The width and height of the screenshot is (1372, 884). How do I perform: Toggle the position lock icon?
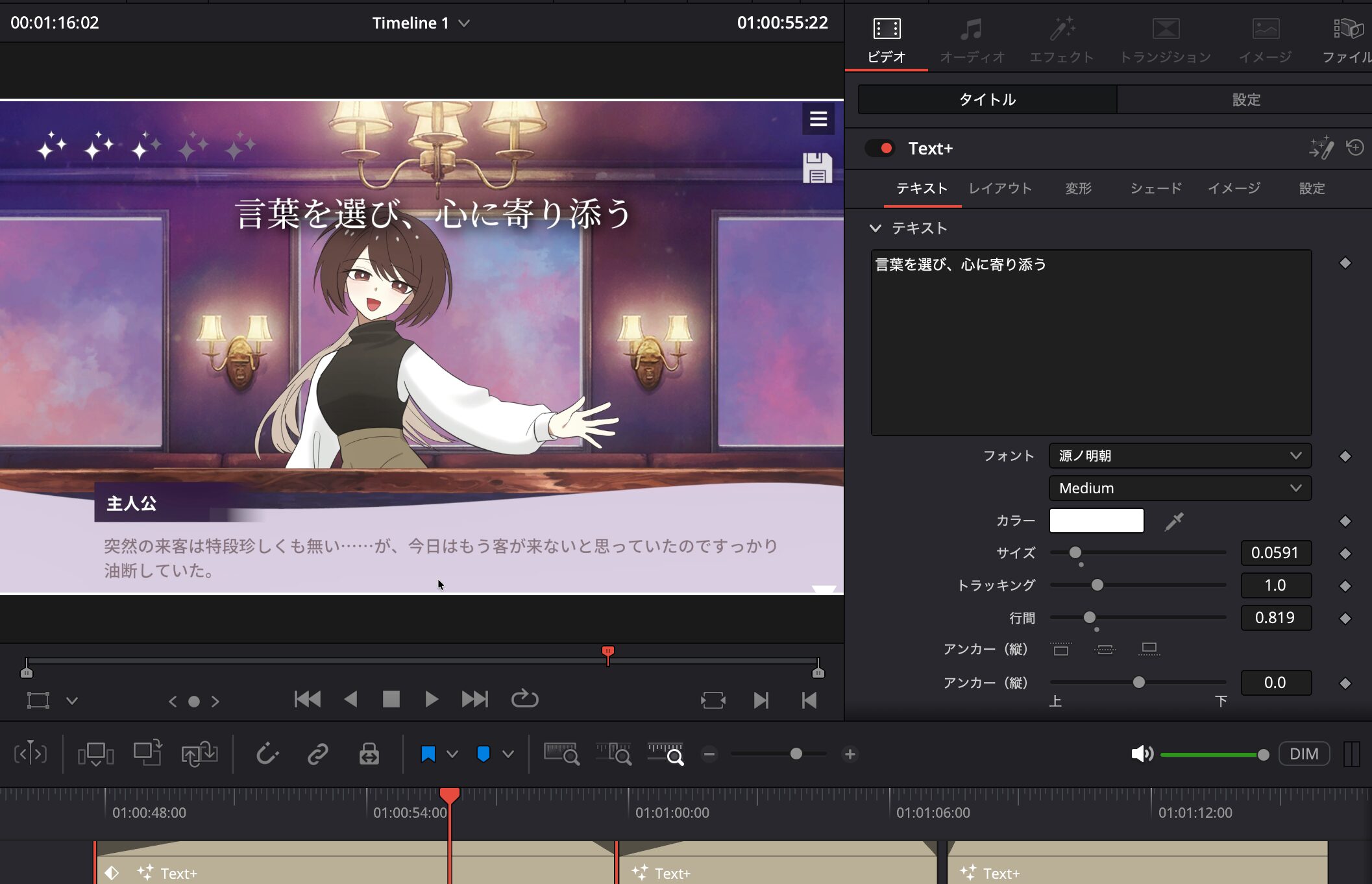(369, 754)
